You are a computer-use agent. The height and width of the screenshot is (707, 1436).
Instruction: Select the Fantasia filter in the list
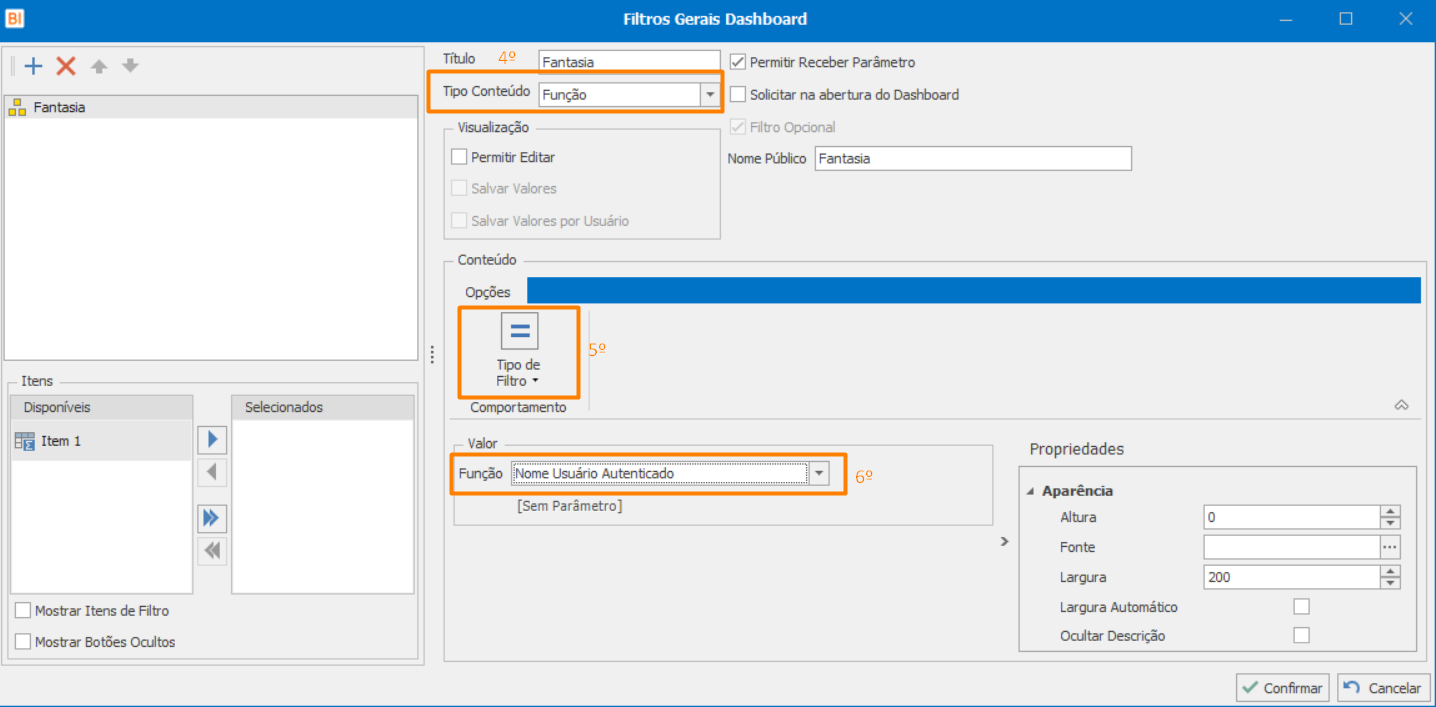(x=59, y=107)
